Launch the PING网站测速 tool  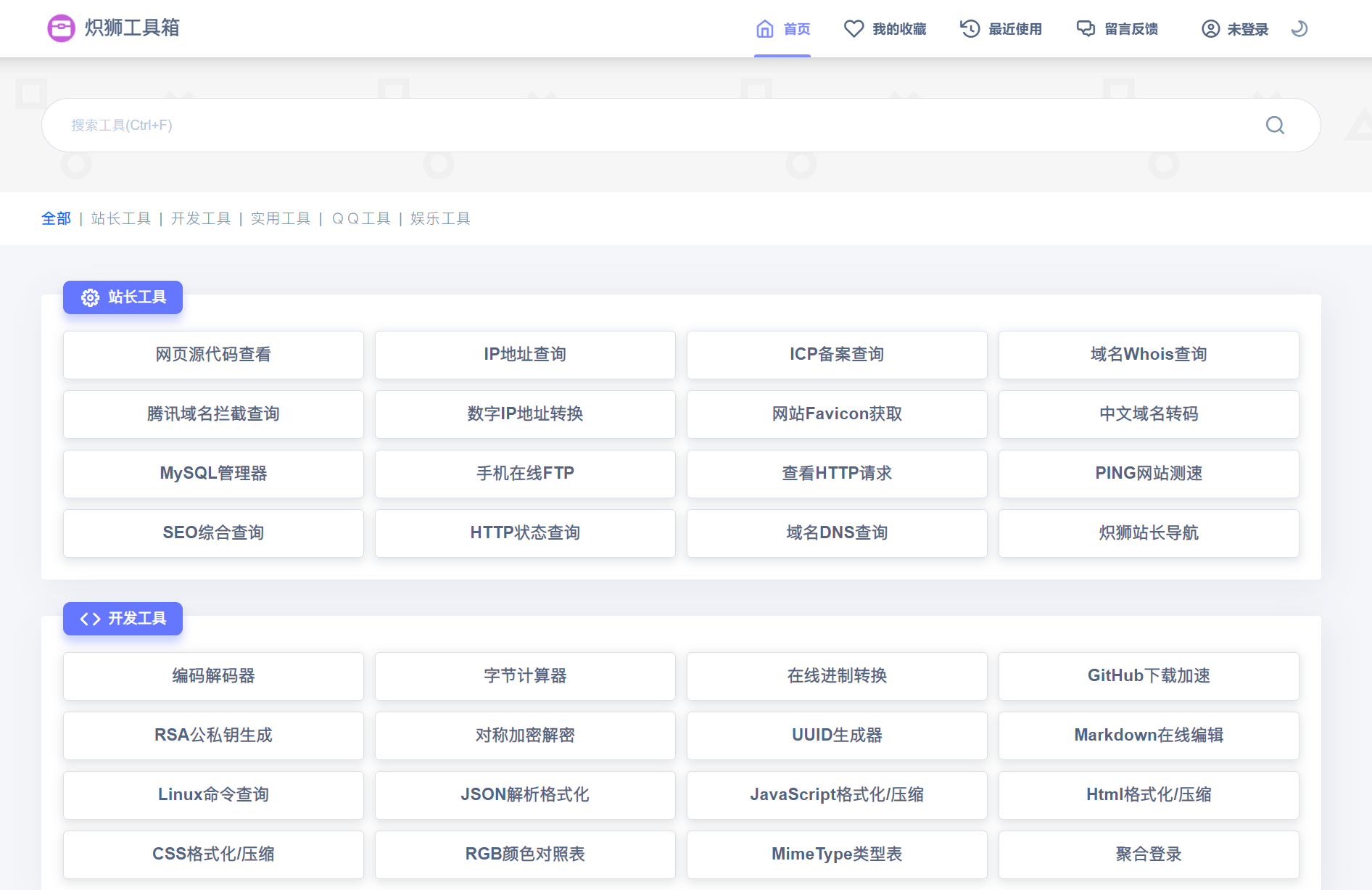point(1148,474)
